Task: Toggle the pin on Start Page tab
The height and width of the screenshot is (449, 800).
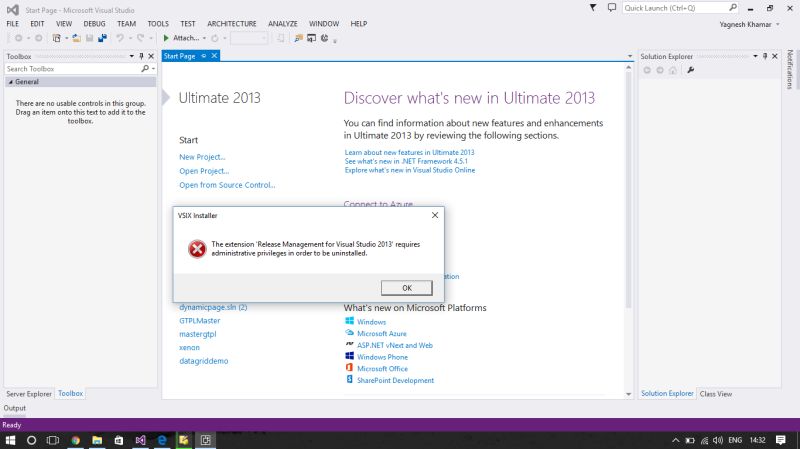Action: (204, 56)
